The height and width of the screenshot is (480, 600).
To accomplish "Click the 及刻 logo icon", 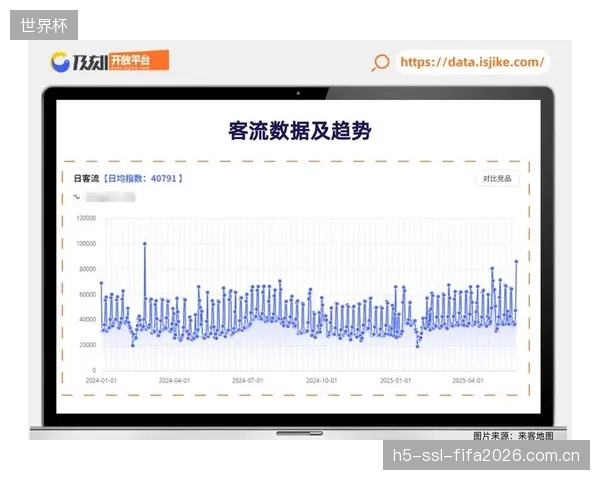I will pos(60,62).
